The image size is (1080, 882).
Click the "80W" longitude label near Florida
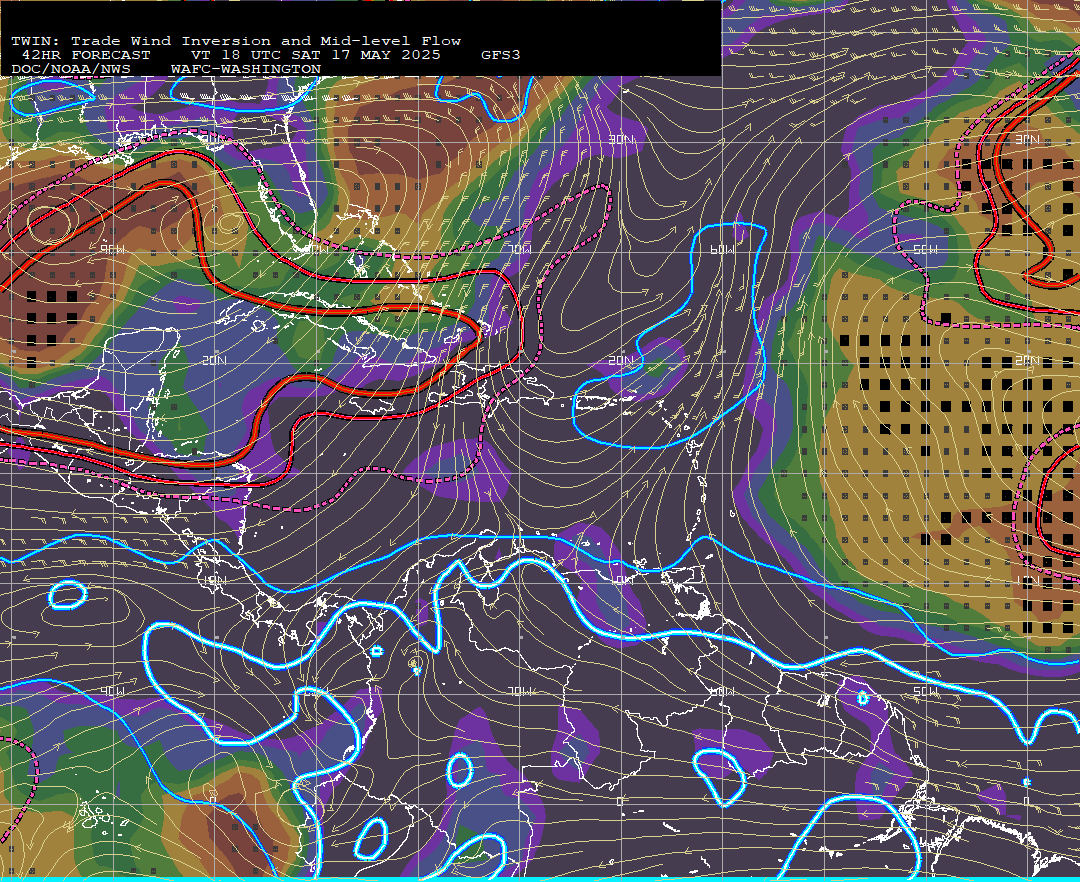[317, 249]
